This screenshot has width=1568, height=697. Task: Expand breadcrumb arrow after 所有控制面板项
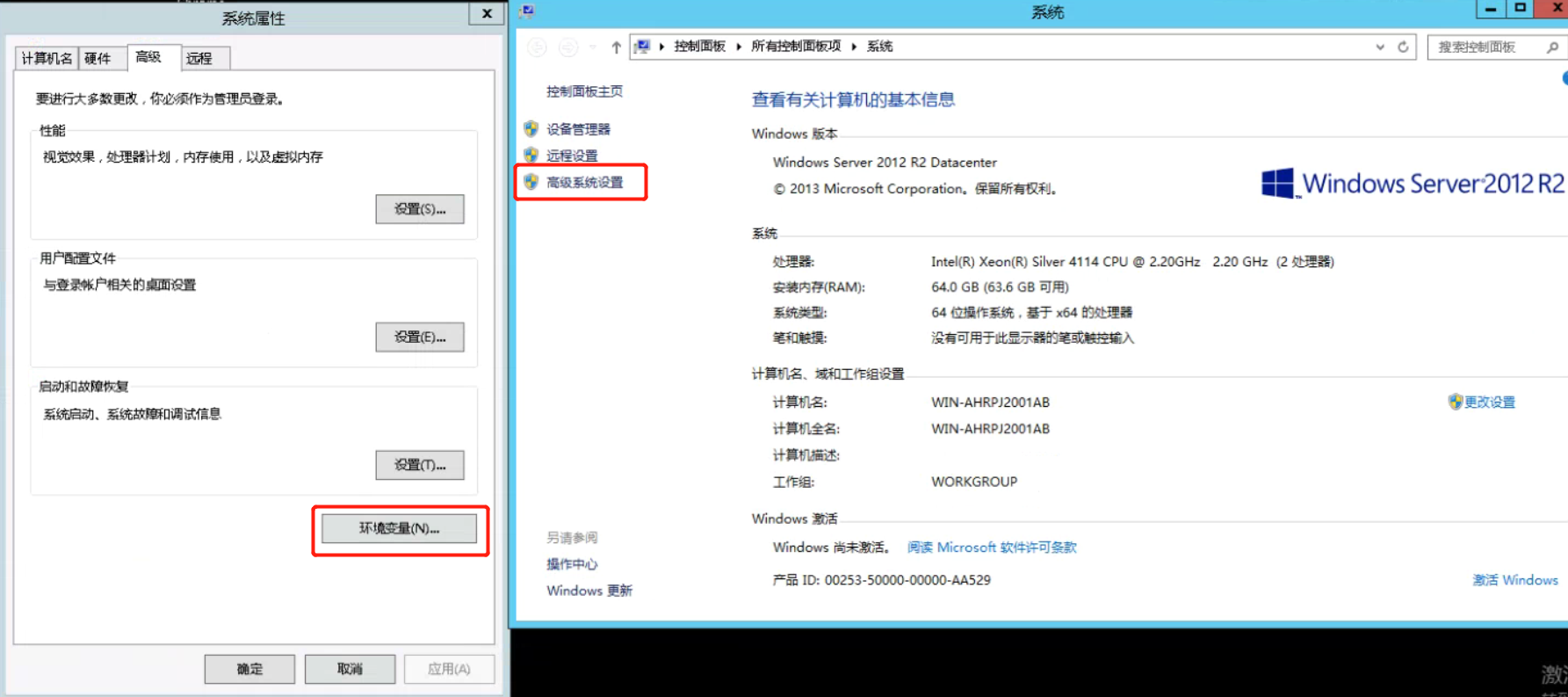pos(854,47)
